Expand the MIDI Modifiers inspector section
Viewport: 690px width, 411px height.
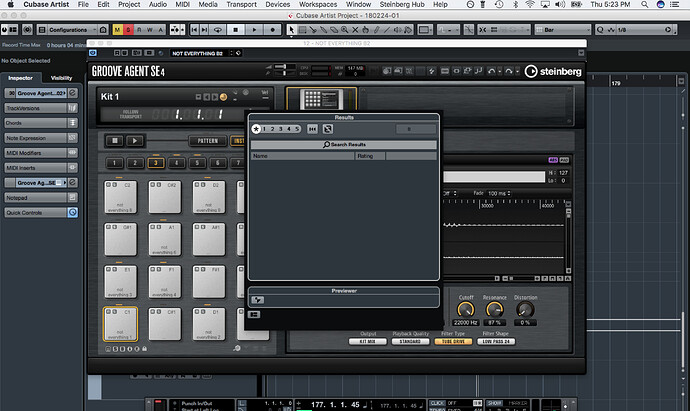41,153
